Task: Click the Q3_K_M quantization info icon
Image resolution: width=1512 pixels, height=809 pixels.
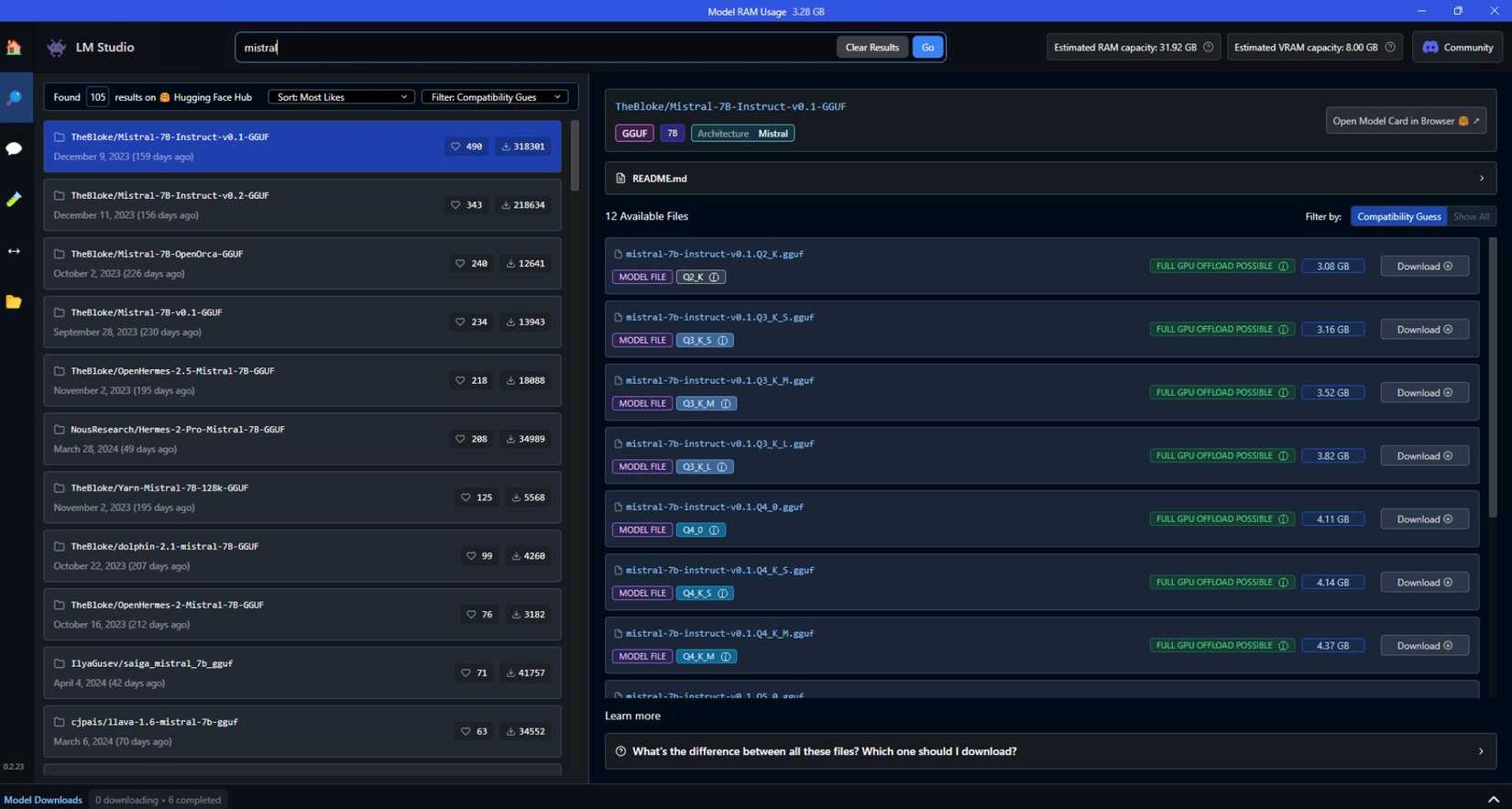Action: 726,403
